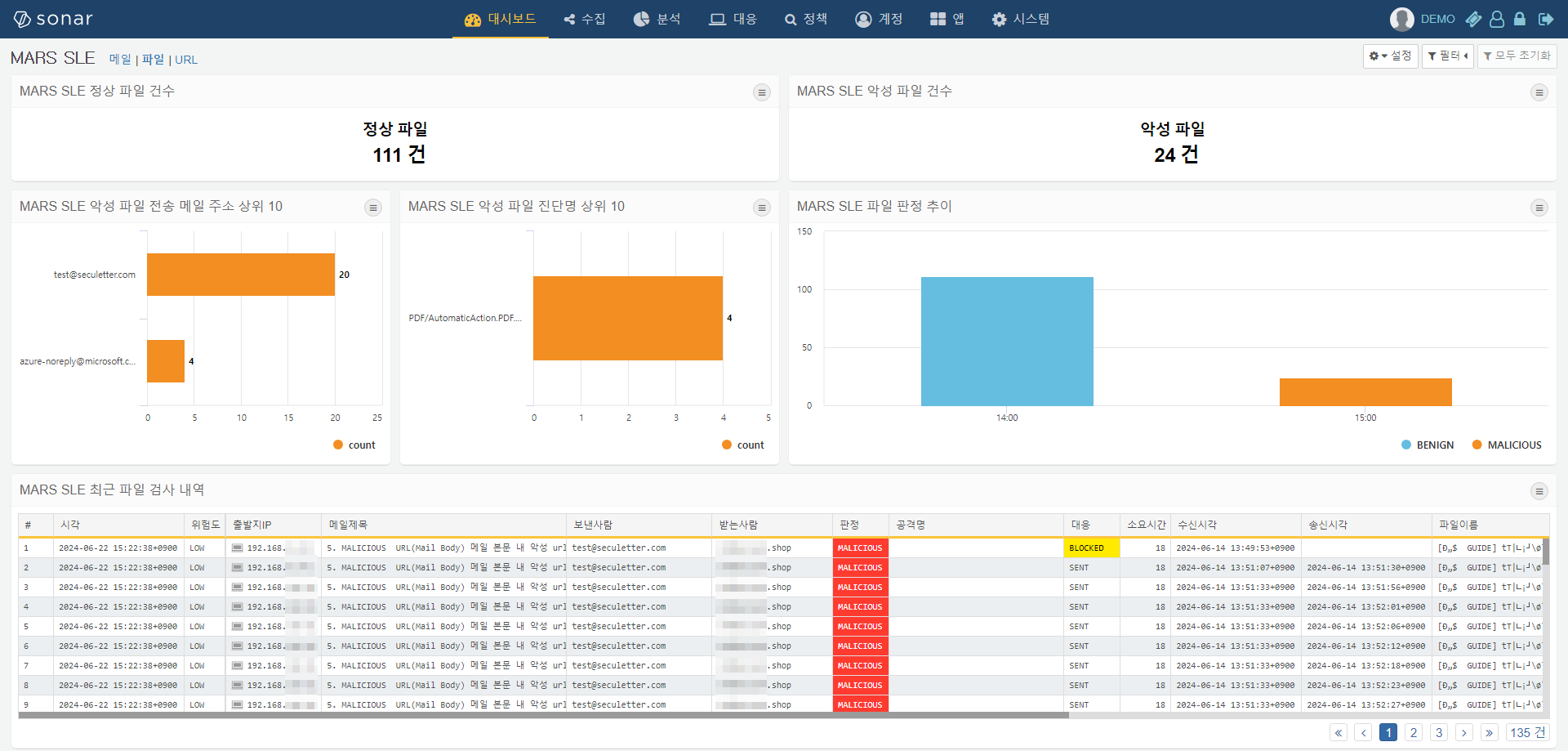Go to last page of results
This screenshot has width=1568, height=751.
(1489, 732)
